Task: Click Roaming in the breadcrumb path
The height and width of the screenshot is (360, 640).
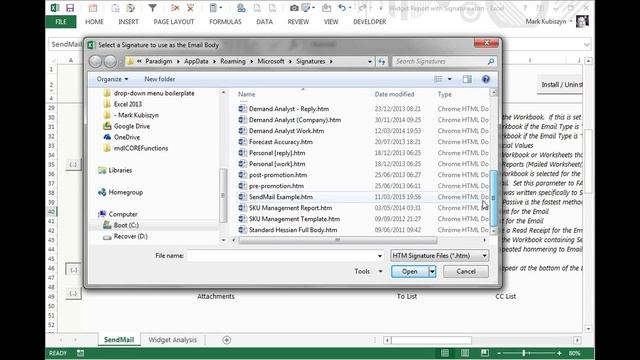Action: pyautogui.click(x=233, y=61)
